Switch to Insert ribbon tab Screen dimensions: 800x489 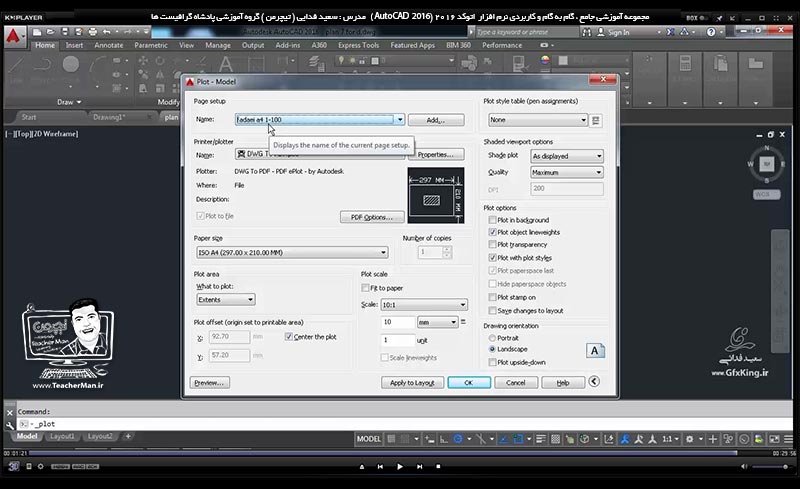(x=74, y=45)
